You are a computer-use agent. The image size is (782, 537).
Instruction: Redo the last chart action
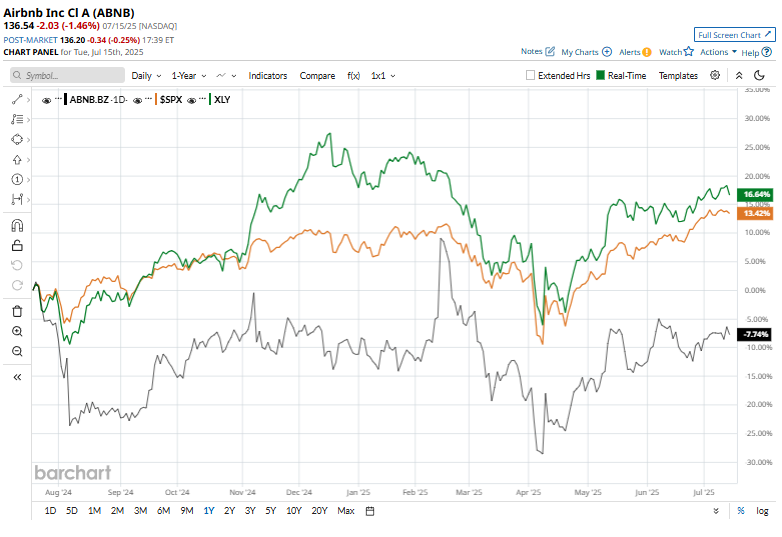coord(17,285)
